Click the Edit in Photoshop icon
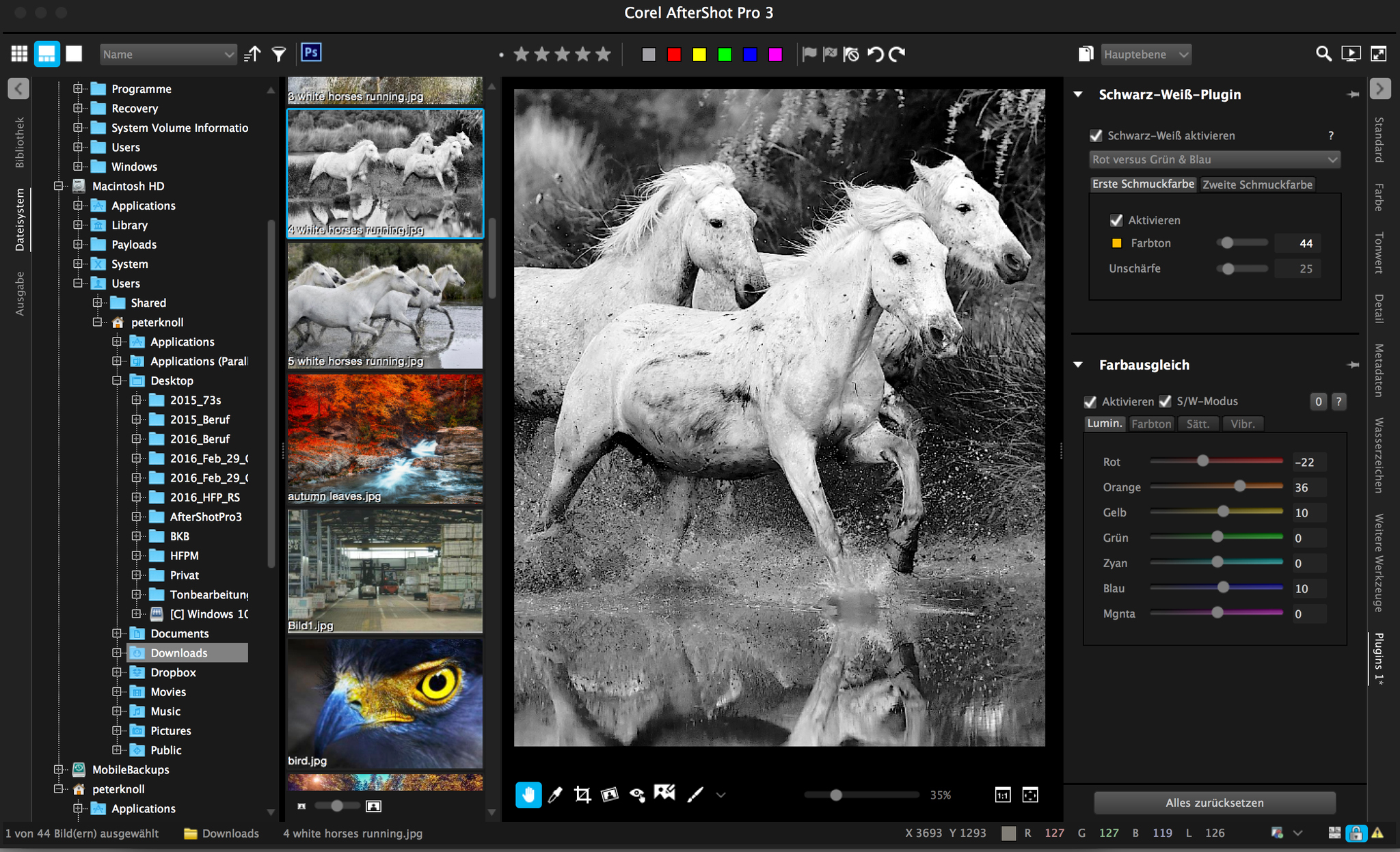 point(311,53)
